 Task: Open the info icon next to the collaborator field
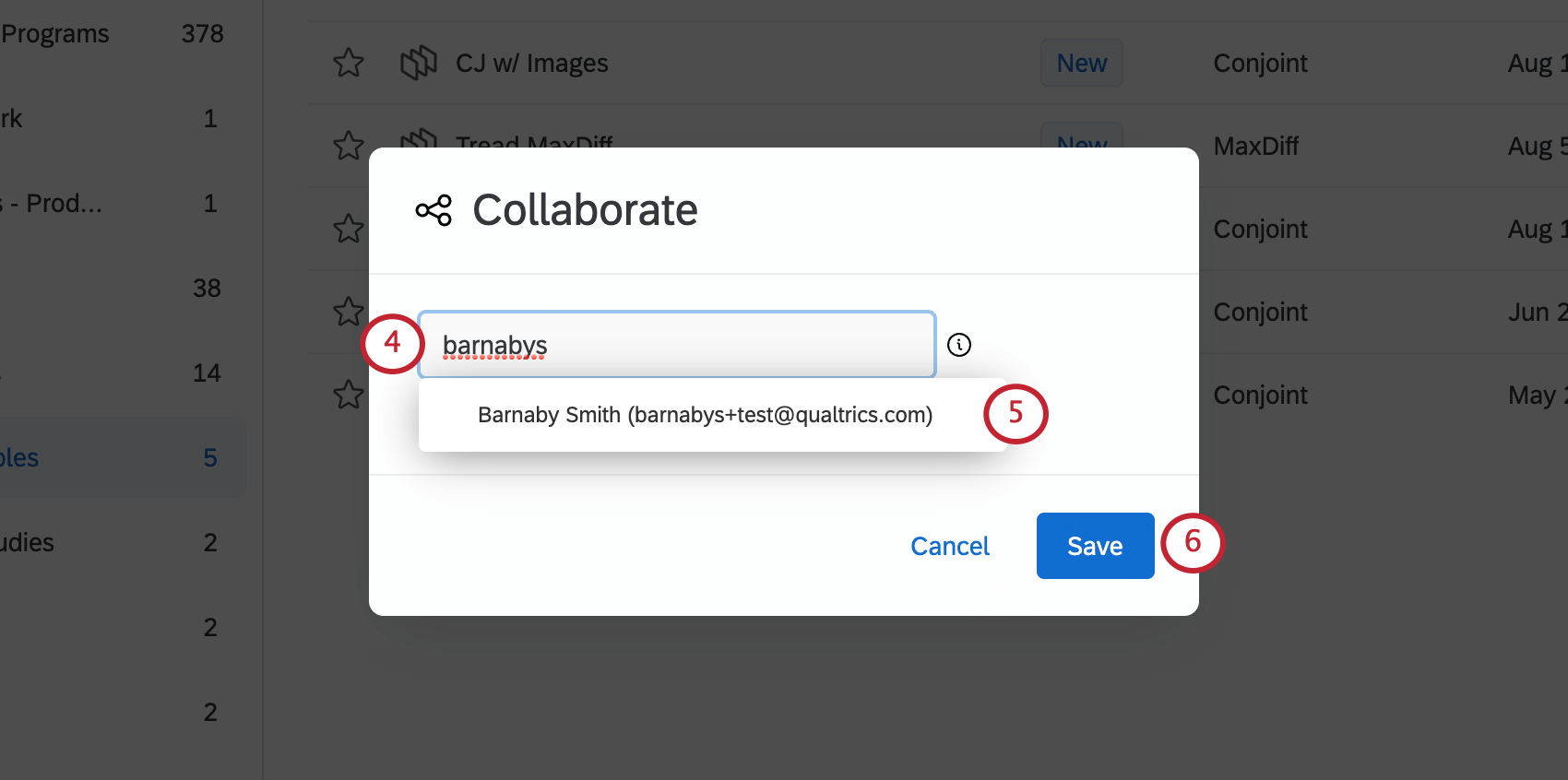coord(959,345)
